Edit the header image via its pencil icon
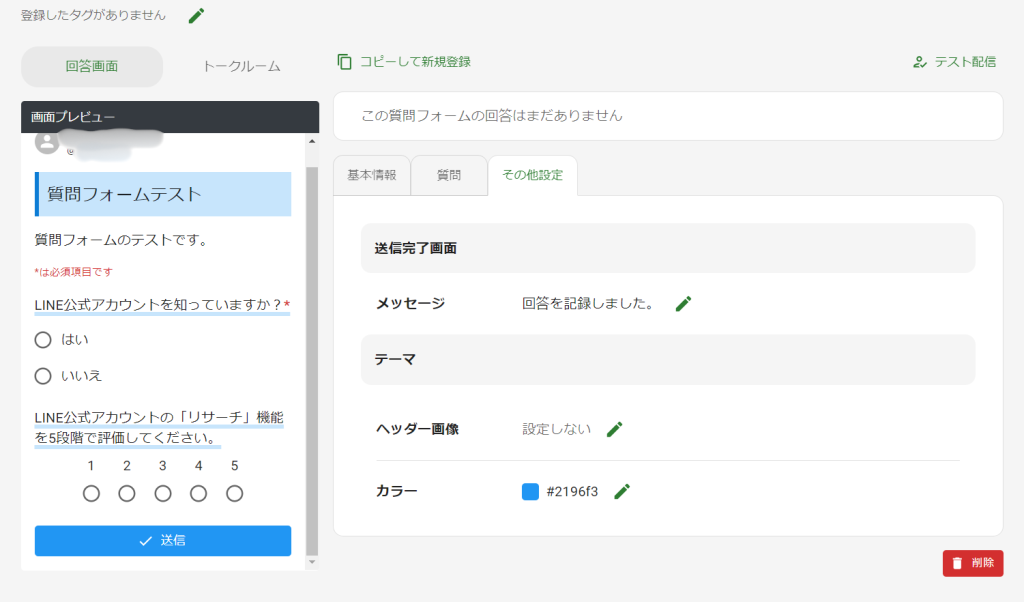1024x602 pixels. [614, 428]
